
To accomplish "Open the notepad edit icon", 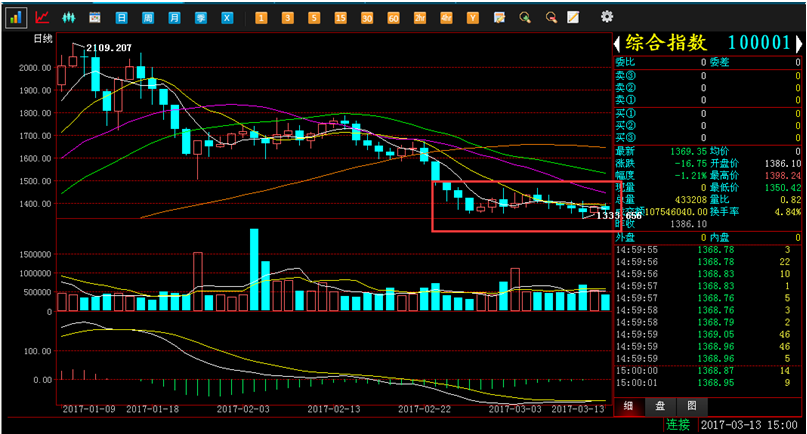I will click(499, 18).
